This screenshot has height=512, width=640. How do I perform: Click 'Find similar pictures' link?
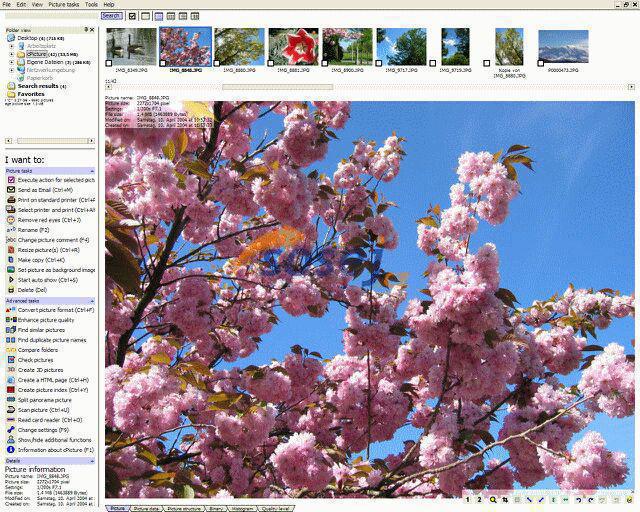(41, 330)
